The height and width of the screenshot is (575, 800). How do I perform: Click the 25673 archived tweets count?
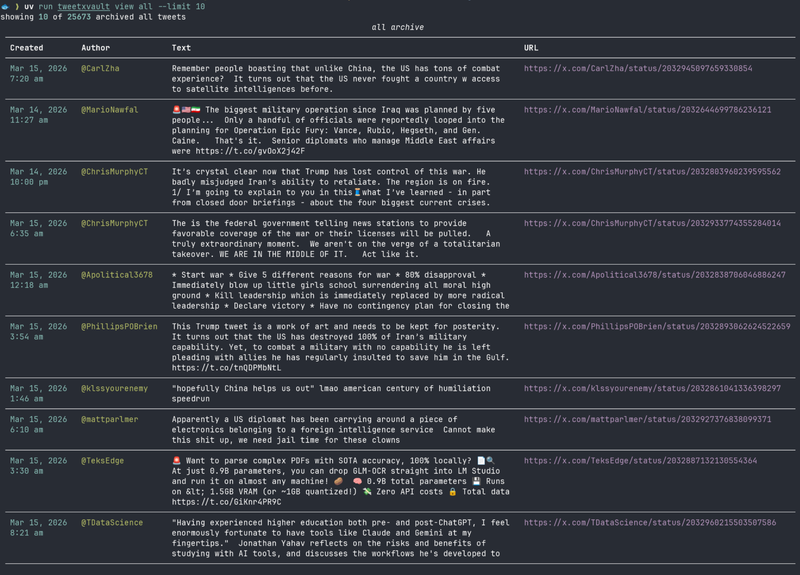79,17
